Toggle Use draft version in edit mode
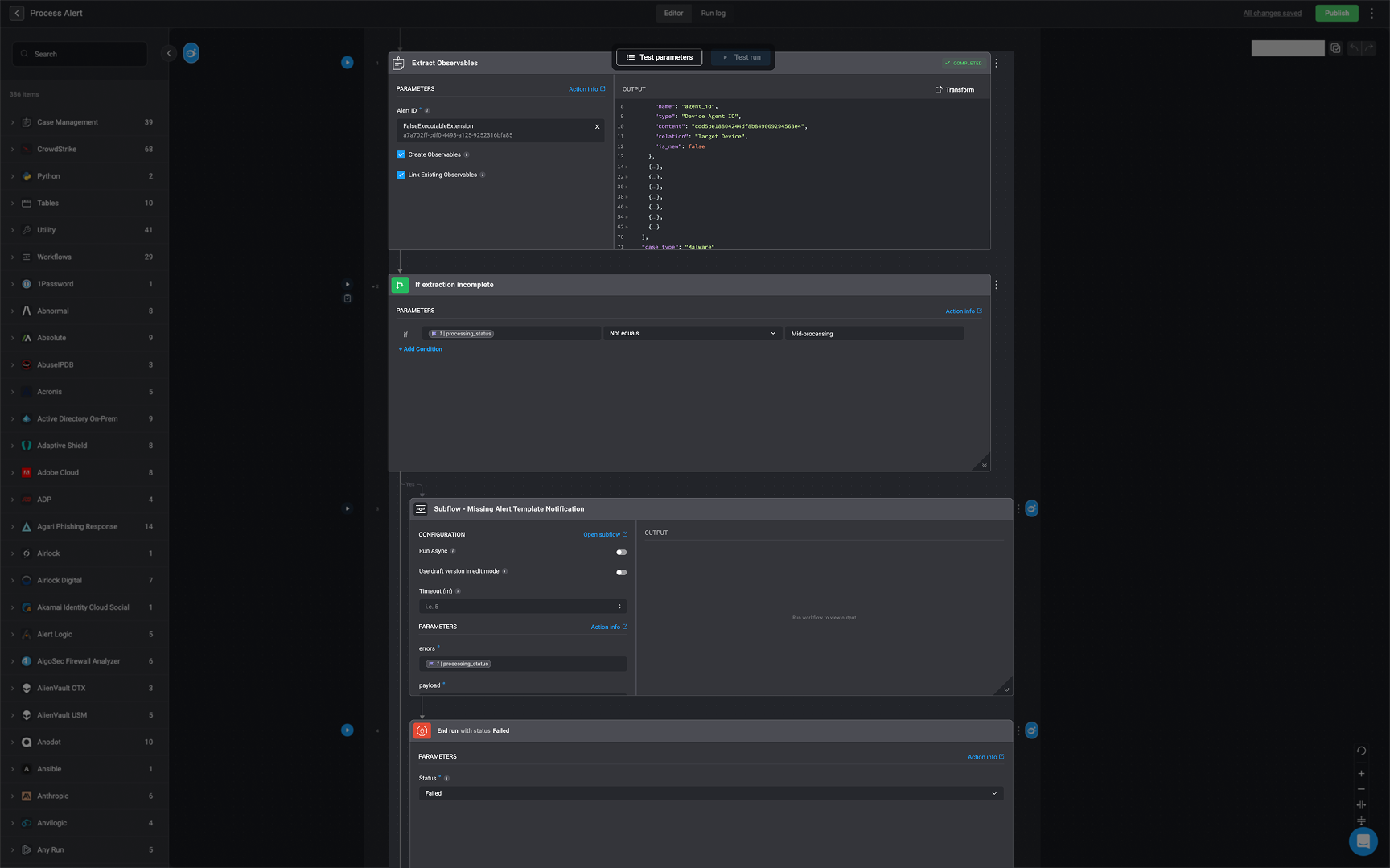Viewport: 1390px width, 868px height. click(621, 572)
